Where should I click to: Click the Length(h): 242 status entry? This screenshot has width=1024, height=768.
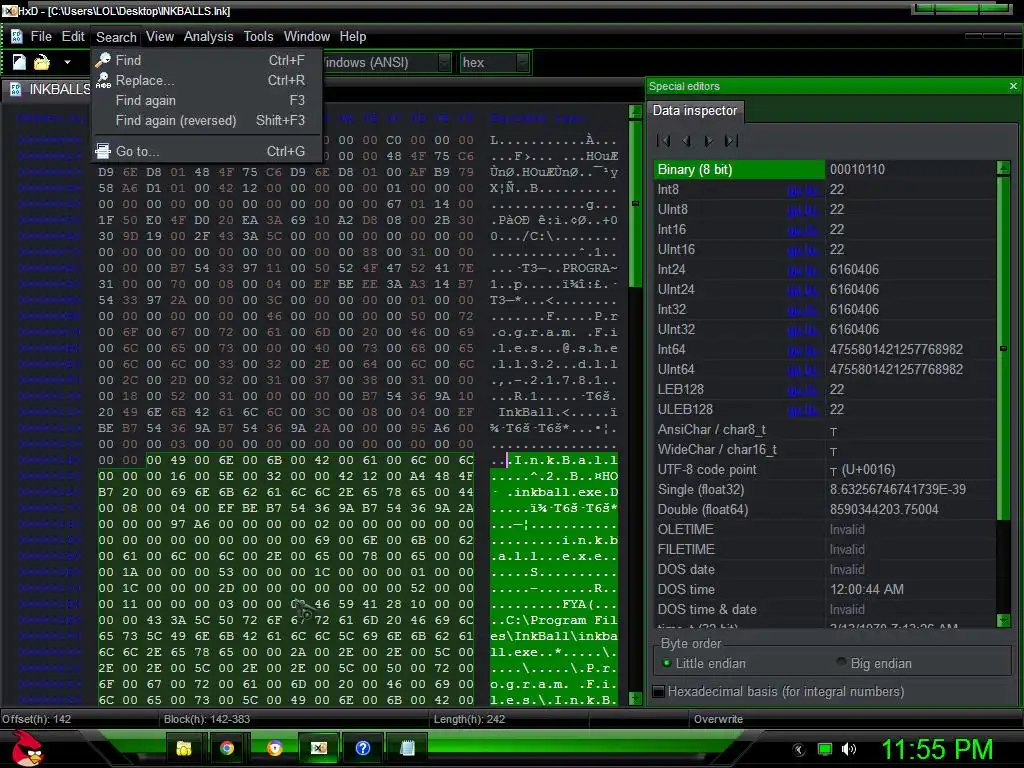point(469,719)
